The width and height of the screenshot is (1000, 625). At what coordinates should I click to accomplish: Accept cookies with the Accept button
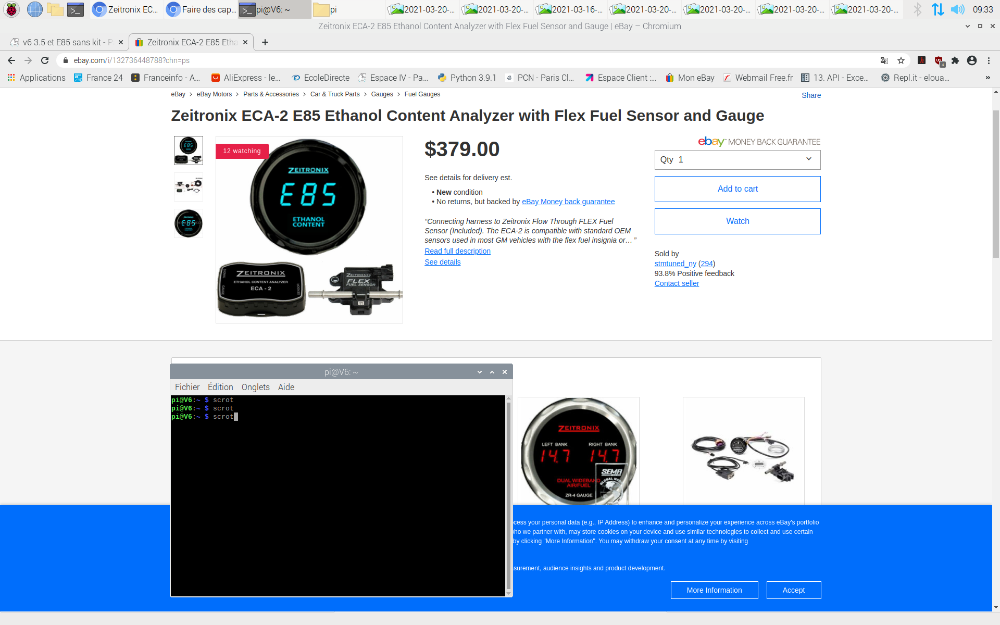click(x=793, y=590)
